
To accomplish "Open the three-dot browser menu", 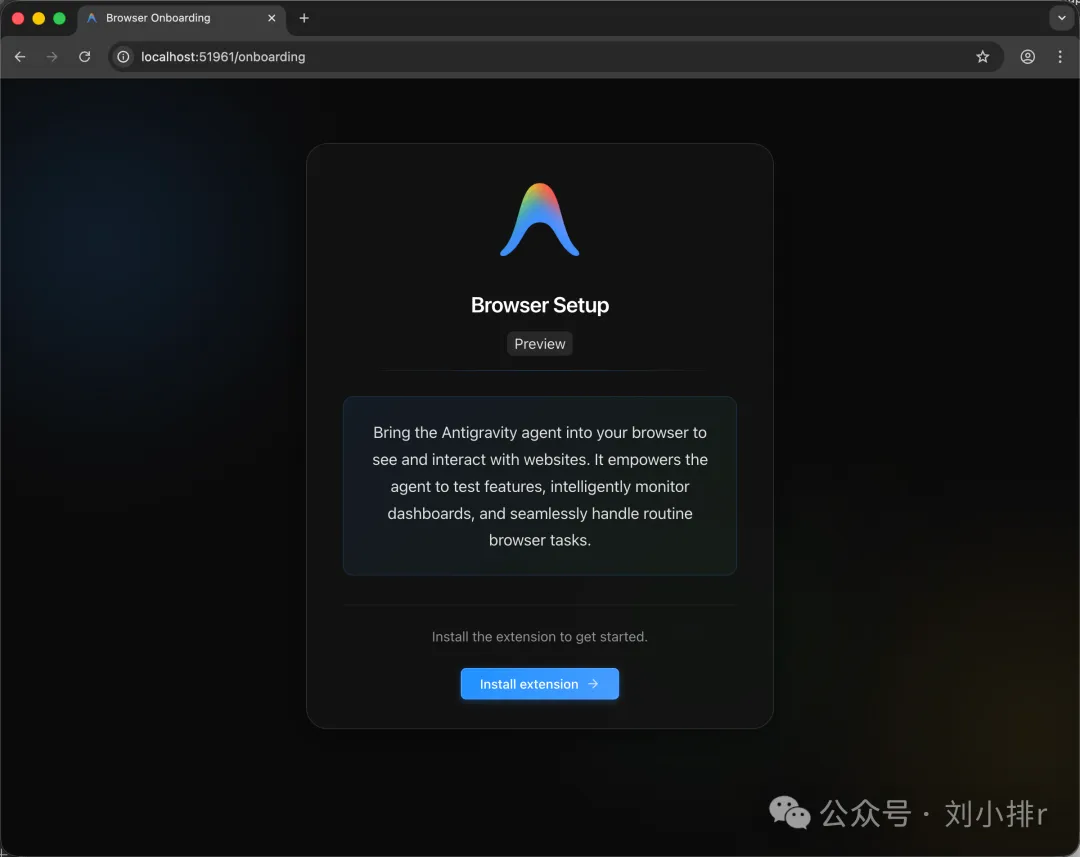I will (x=1060, y=57).
